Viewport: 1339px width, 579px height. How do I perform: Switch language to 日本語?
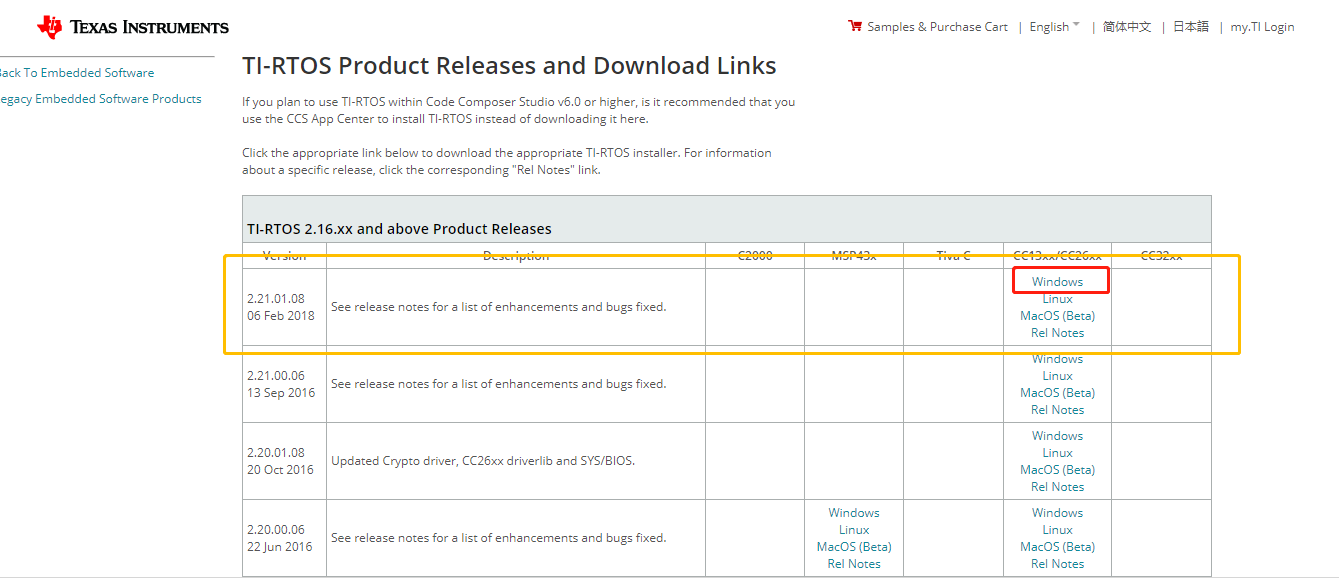point(1191,27)
